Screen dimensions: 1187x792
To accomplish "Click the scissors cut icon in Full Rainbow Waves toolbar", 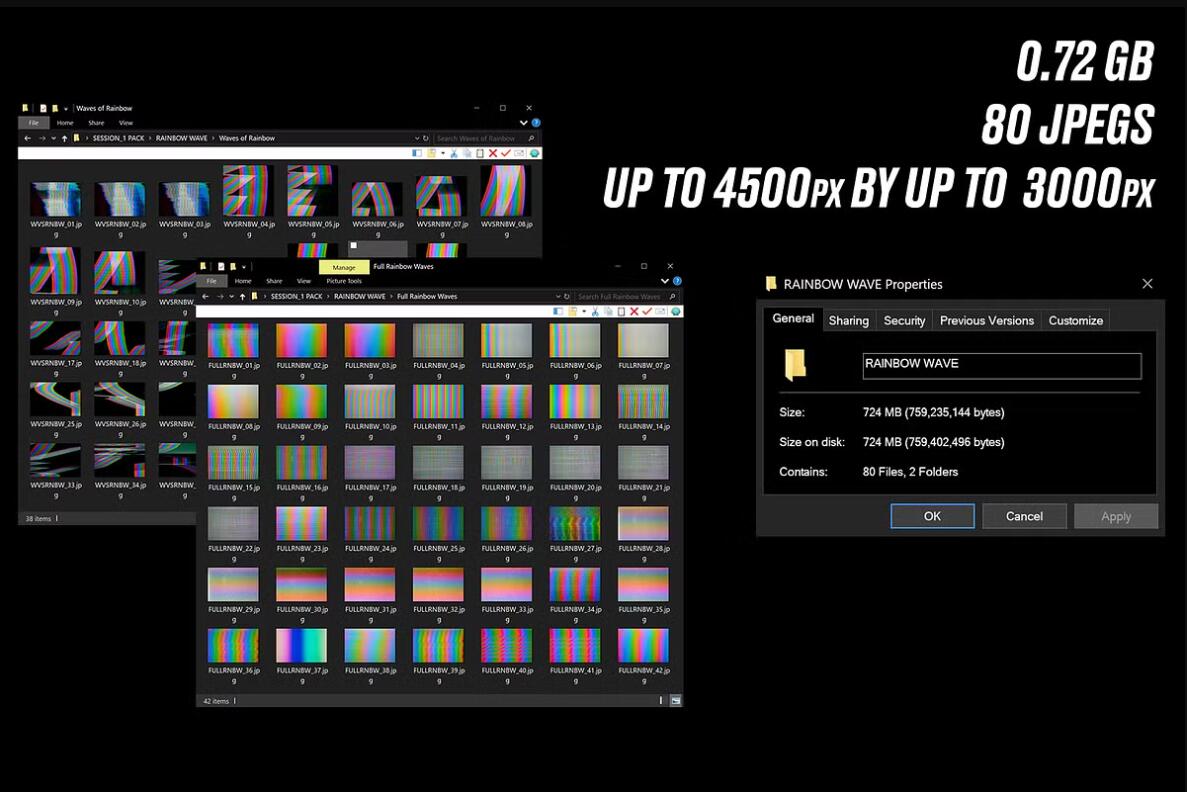I will tap(596, 312).
